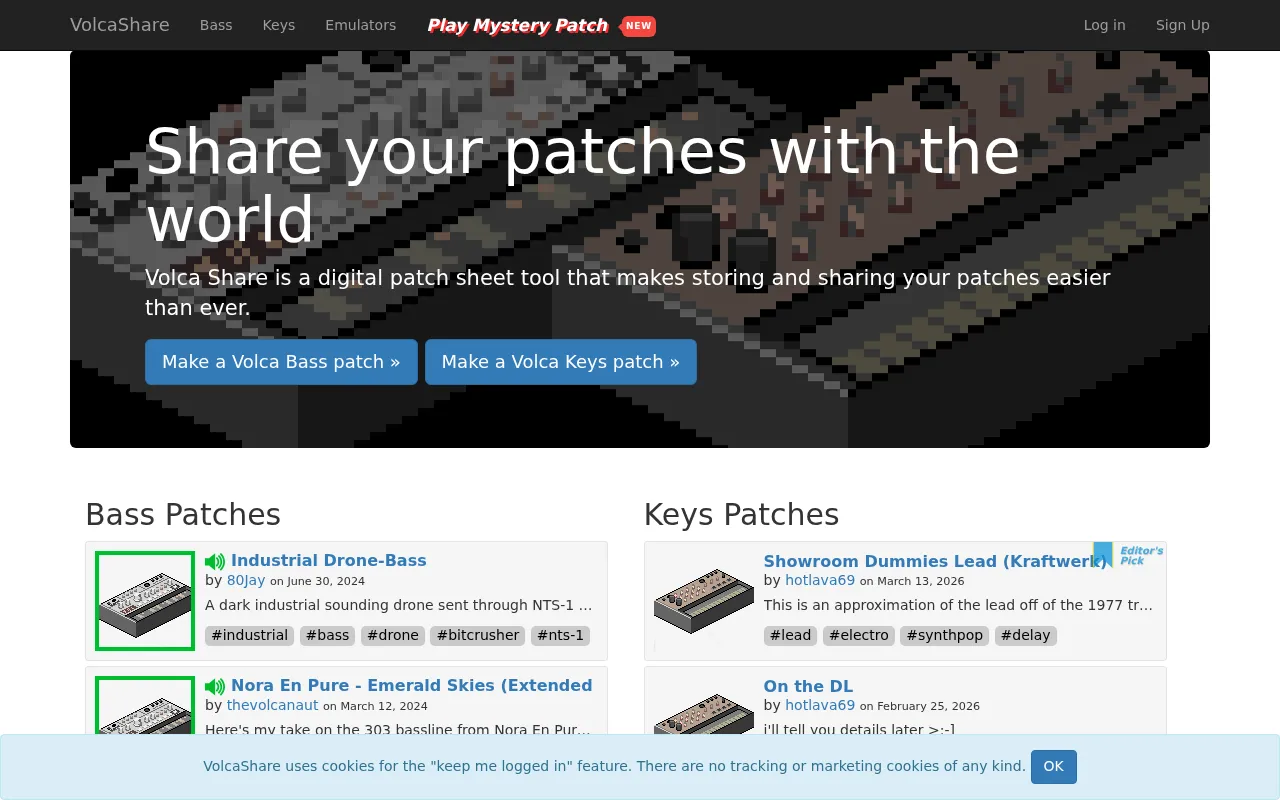This screenshot has width=1280, height=800.
Task: Open the Emulators menu item
Action: (360, 25)
